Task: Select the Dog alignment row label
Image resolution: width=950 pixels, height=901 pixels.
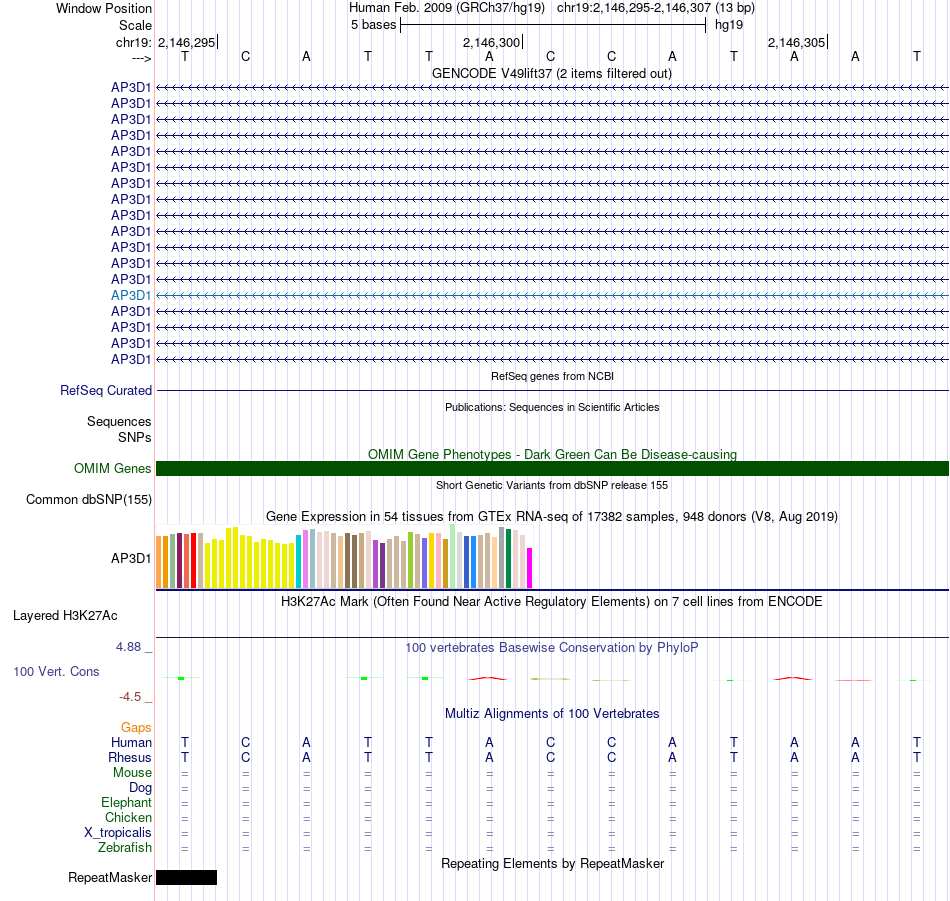Action: pos(140,787)
